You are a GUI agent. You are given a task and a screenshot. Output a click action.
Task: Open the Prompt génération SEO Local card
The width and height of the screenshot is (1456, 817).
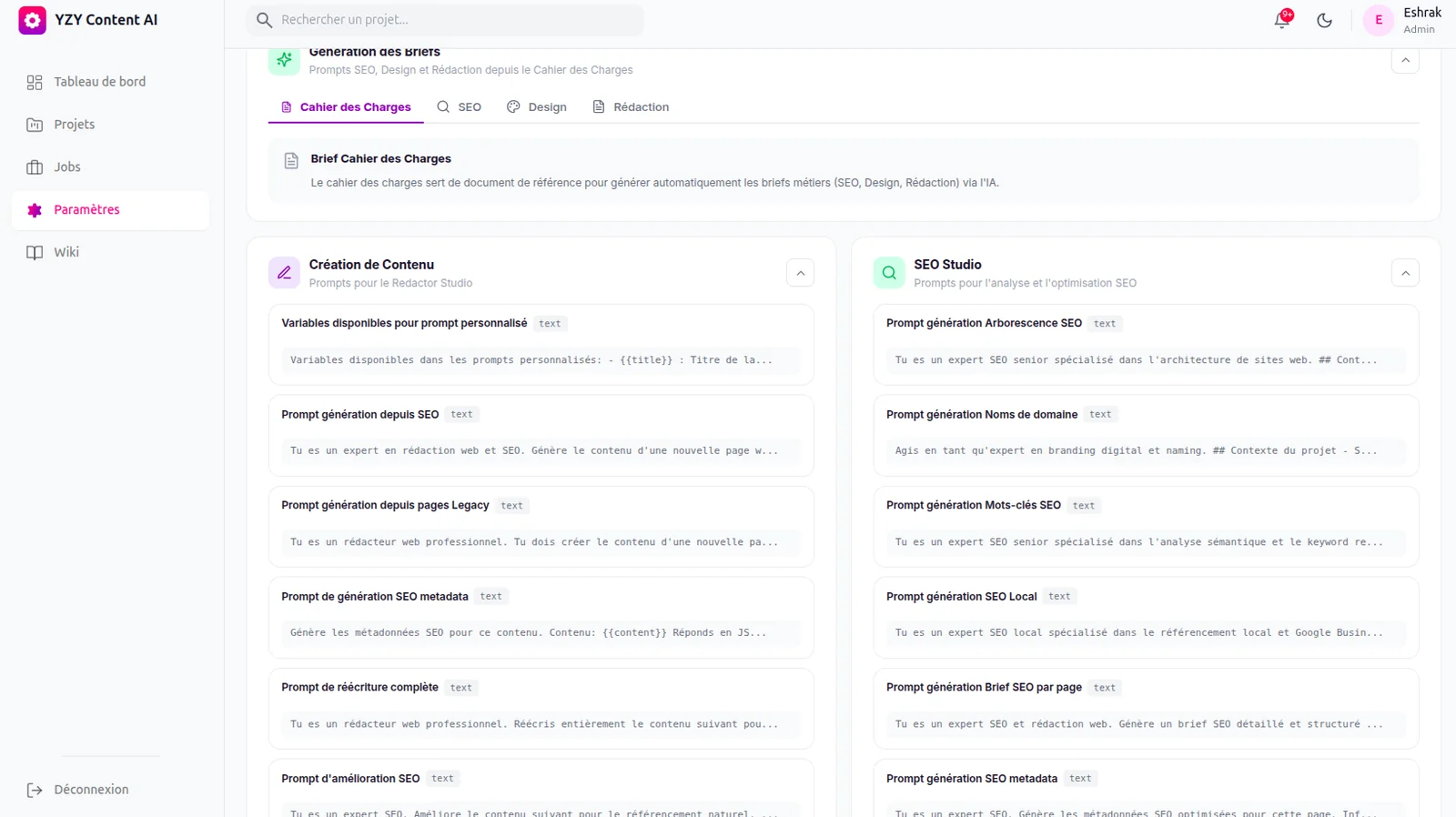(x=1147, y=618)
